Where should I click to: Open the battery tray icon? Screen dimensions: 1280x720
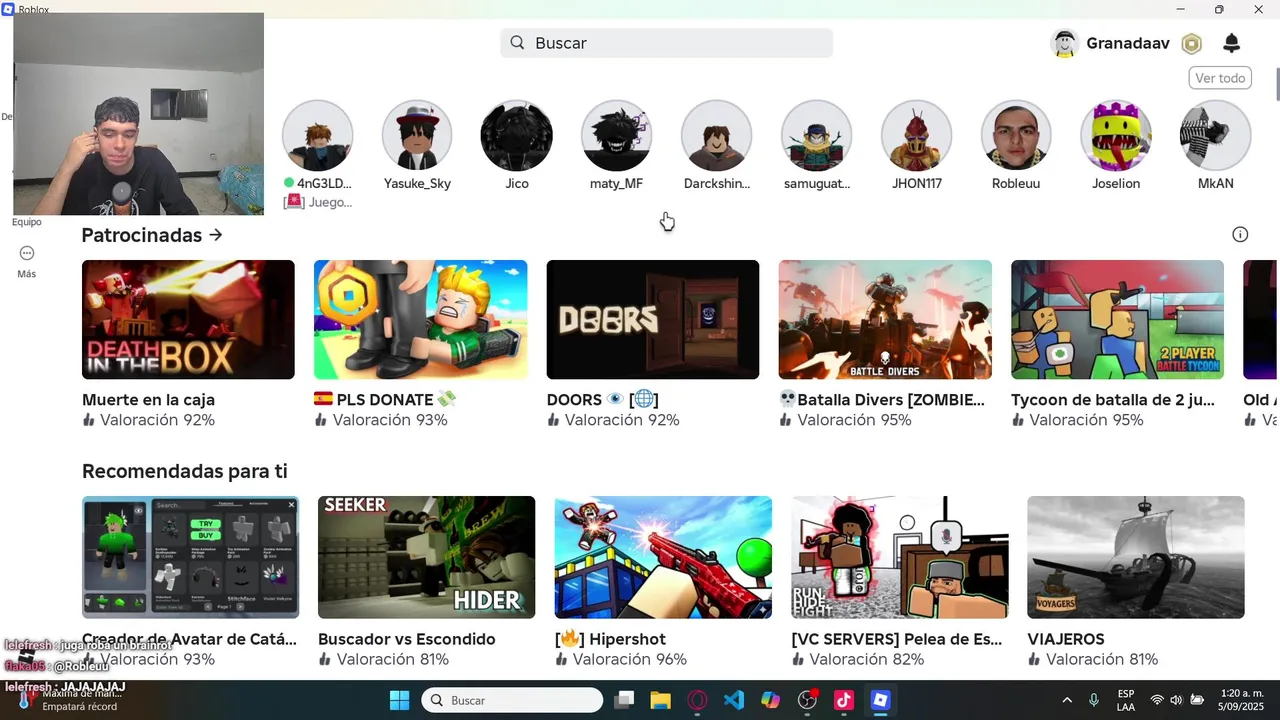pyautogui.click(x=1197, y=700)
